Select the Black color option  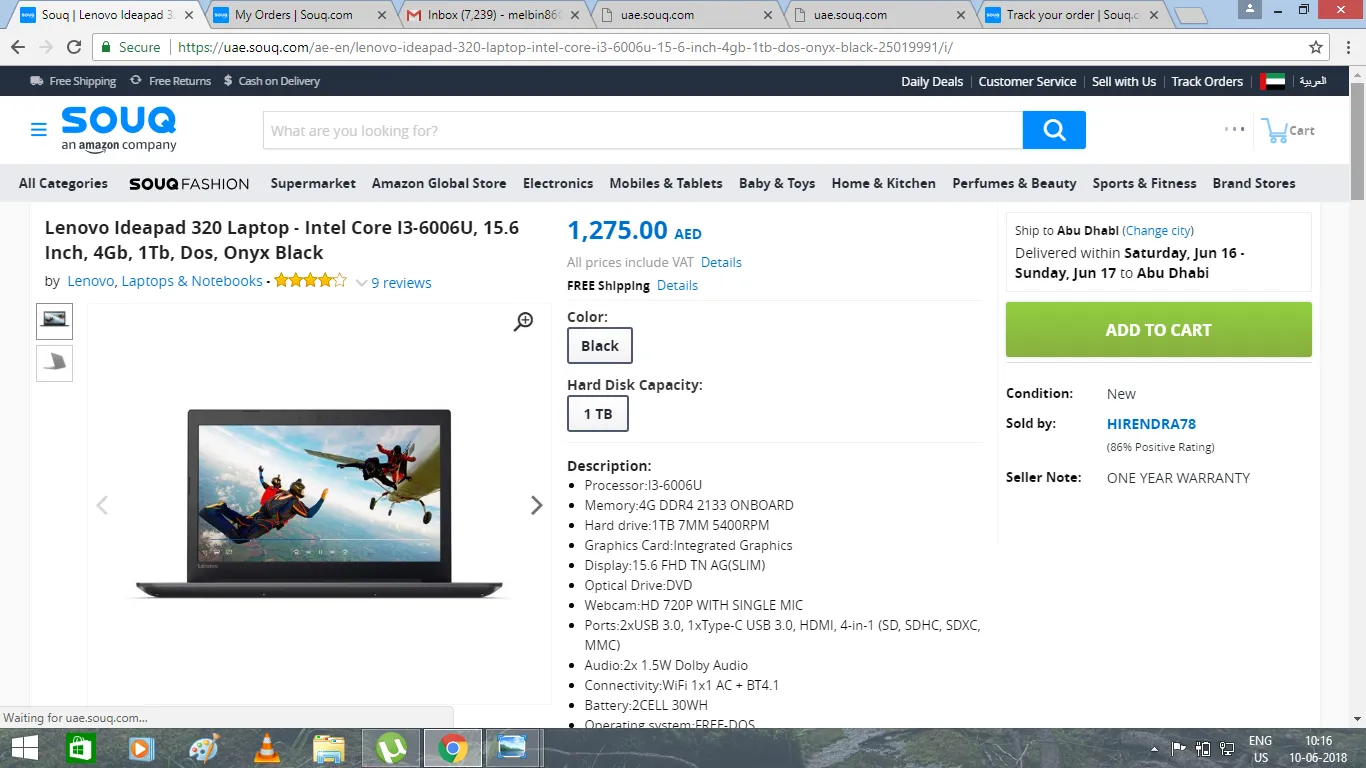tap(600, 346)
